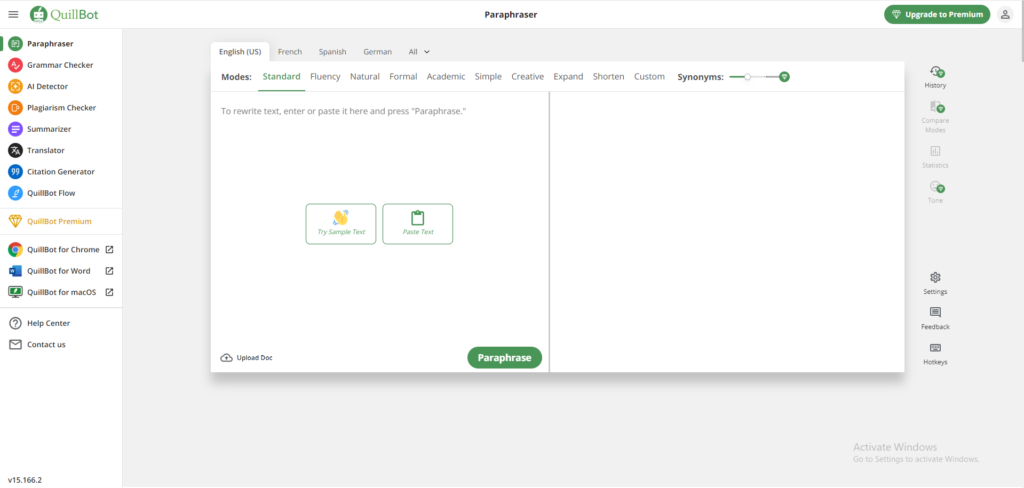Open the Citation Generator icon
This screenshot has width=1024, height=488.
coord(15,172)
